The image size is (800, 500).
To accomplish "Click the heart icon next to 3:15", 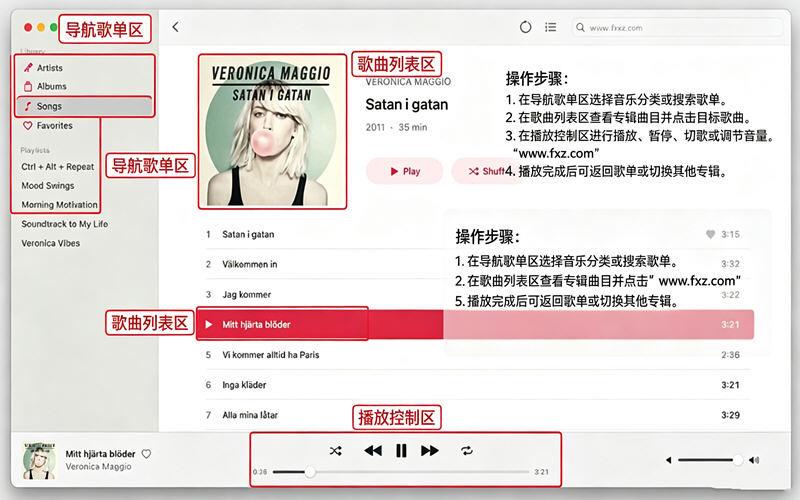I will 710,234.
